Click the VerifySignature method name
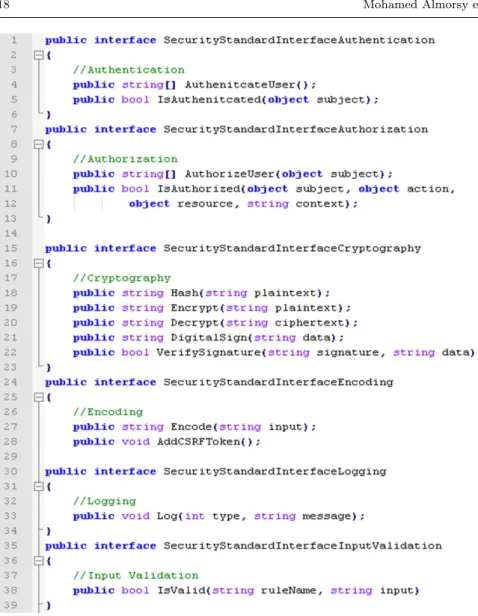478x616 pixels. click(209, 352)
